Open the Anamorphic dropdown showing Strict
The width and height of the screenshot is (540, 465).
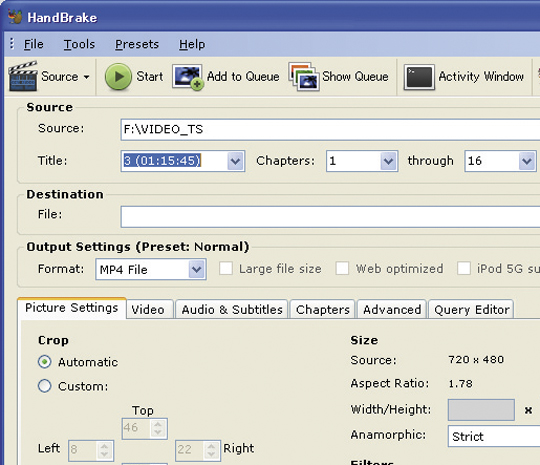(494, 436)
